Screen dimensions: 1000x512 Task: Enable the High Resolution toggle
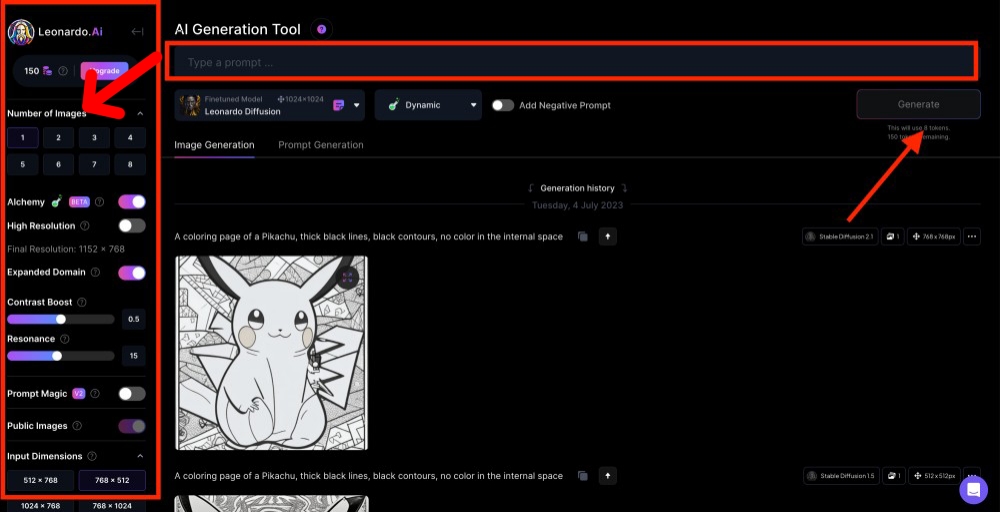[x=132, y=226]
